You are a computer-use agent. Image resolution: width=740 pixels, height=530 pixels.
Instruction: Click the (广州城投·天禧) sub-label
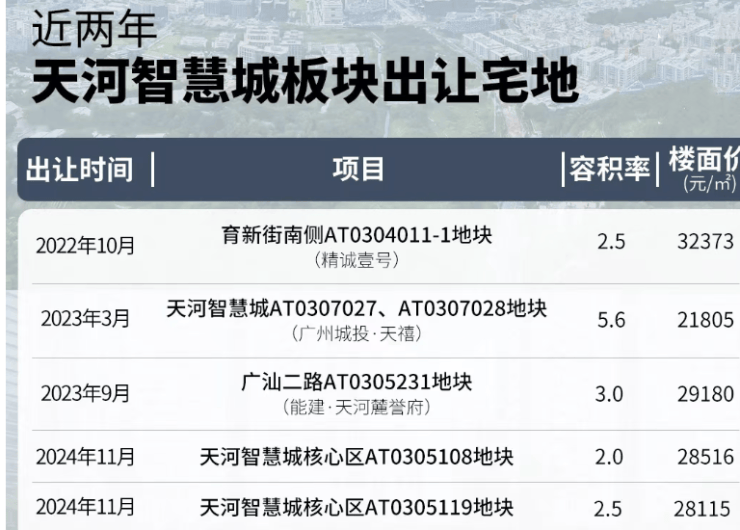[x=357, y=334]
